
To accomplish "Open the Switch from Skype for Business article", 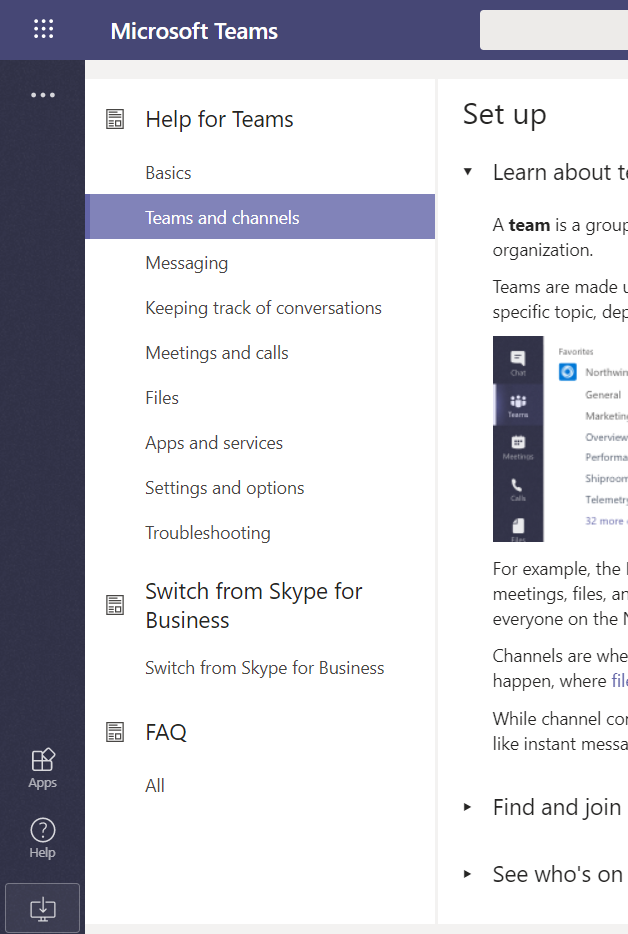I will click(x=264, y=667).
